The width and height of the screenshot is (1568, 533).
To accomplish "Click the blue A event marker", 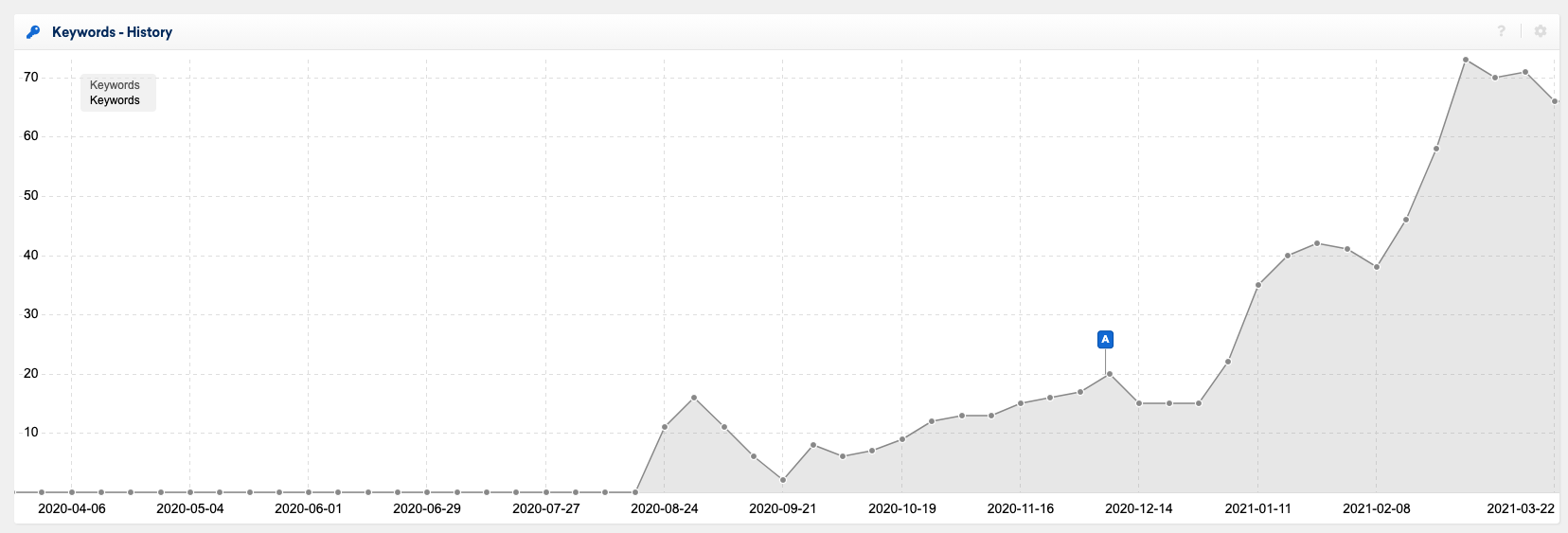I will 1105,339.
